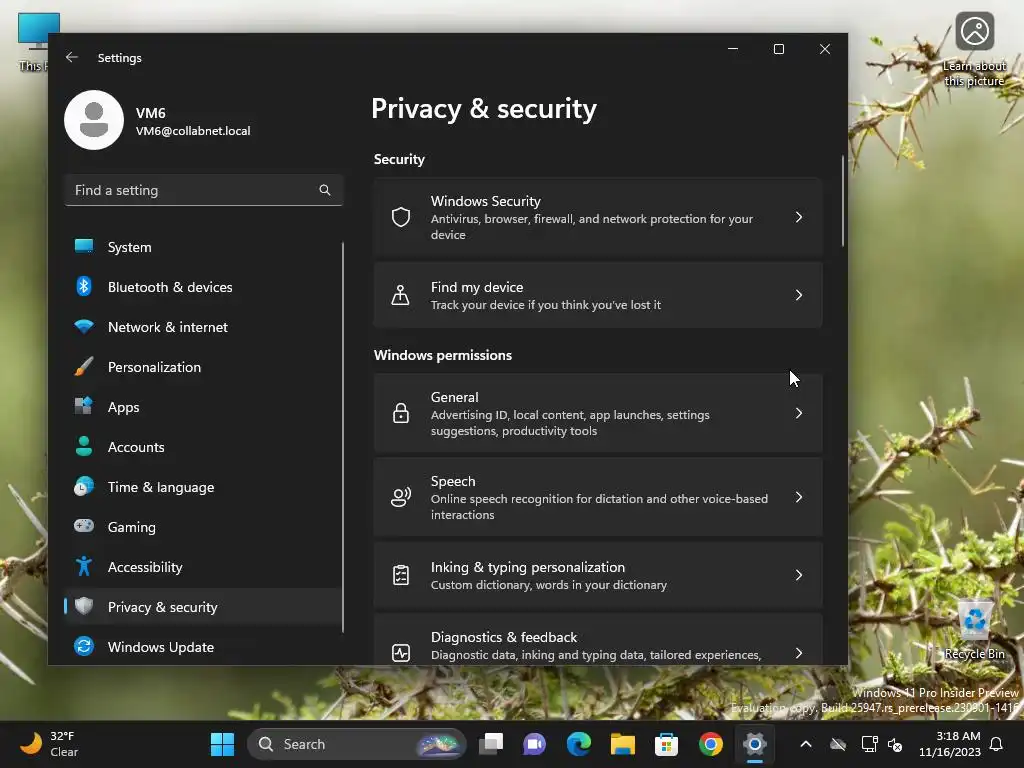Click the network status tray icon
The height and width of the screenshot is (768, 1024).
pyautogui.click(x=869, y=744)
